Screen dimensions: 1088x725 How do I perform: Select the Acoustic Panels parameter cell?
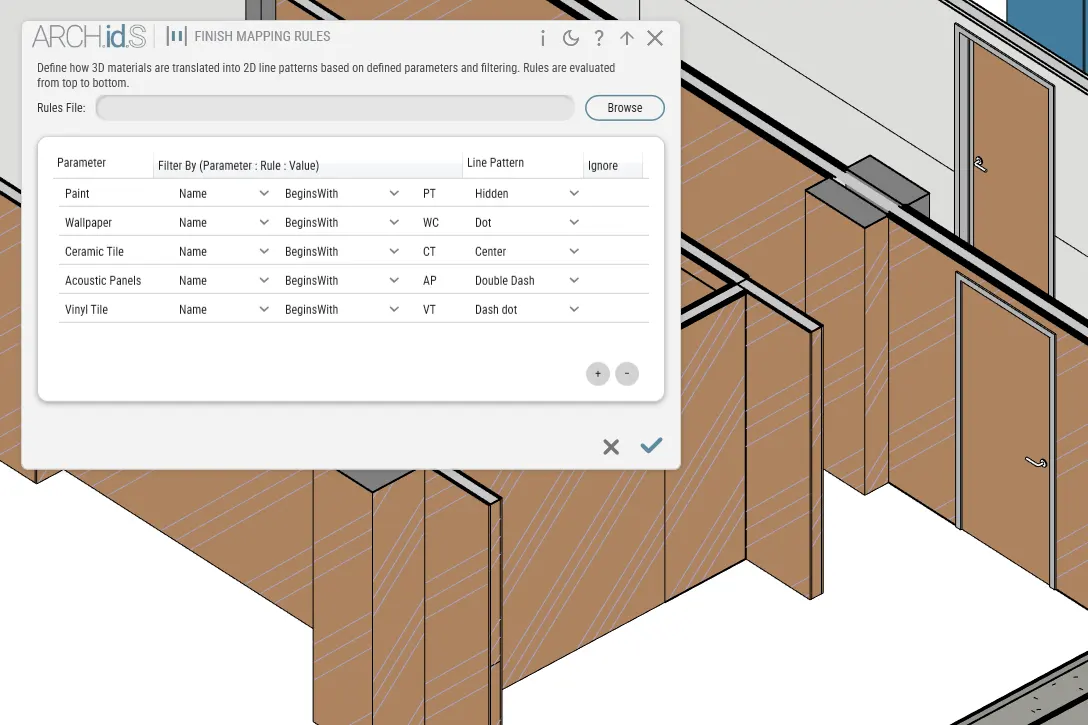click(x=103, y=281)
